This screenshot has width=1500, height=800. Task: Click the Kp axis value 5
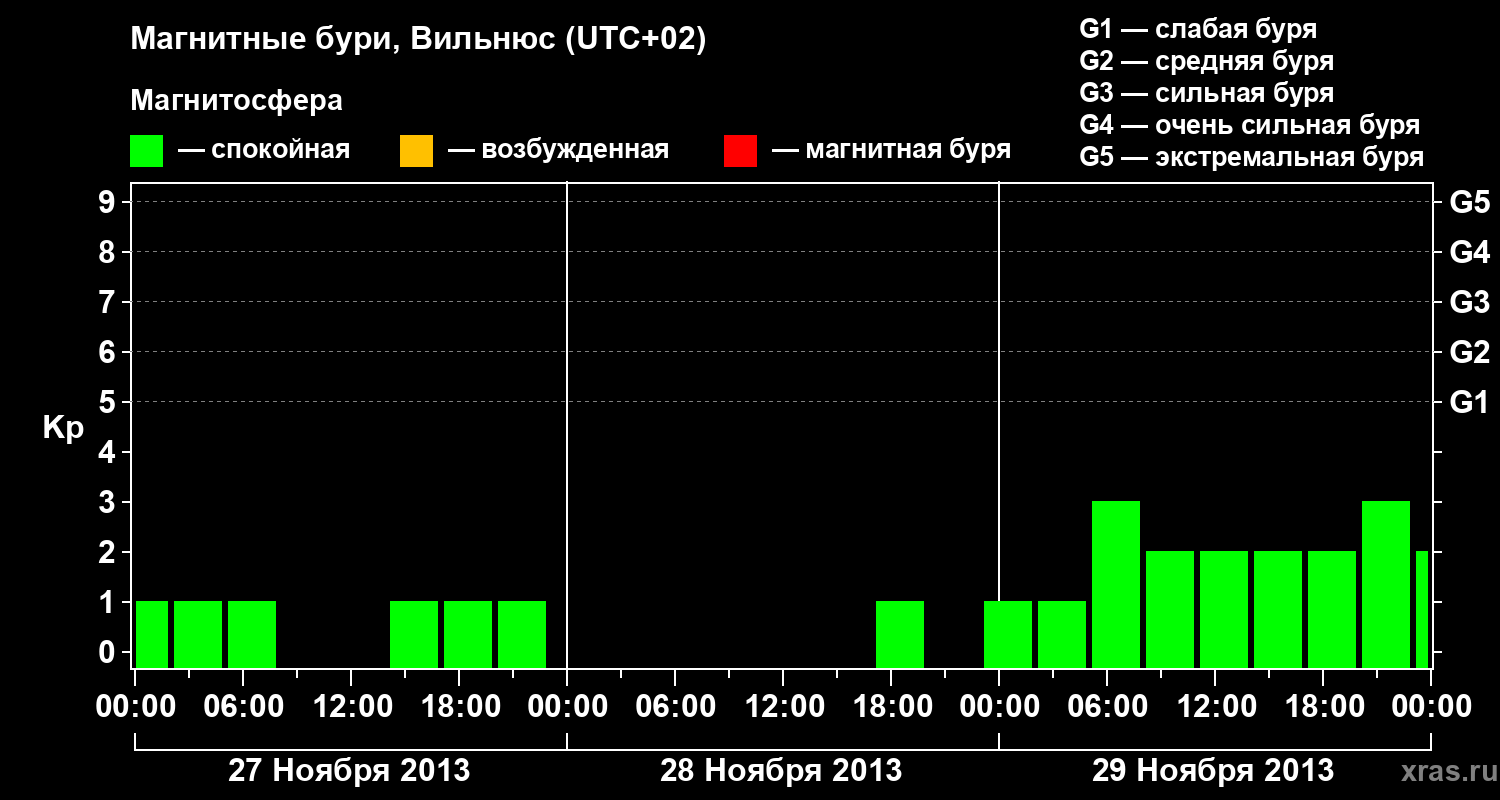click(x=109, y=402)
